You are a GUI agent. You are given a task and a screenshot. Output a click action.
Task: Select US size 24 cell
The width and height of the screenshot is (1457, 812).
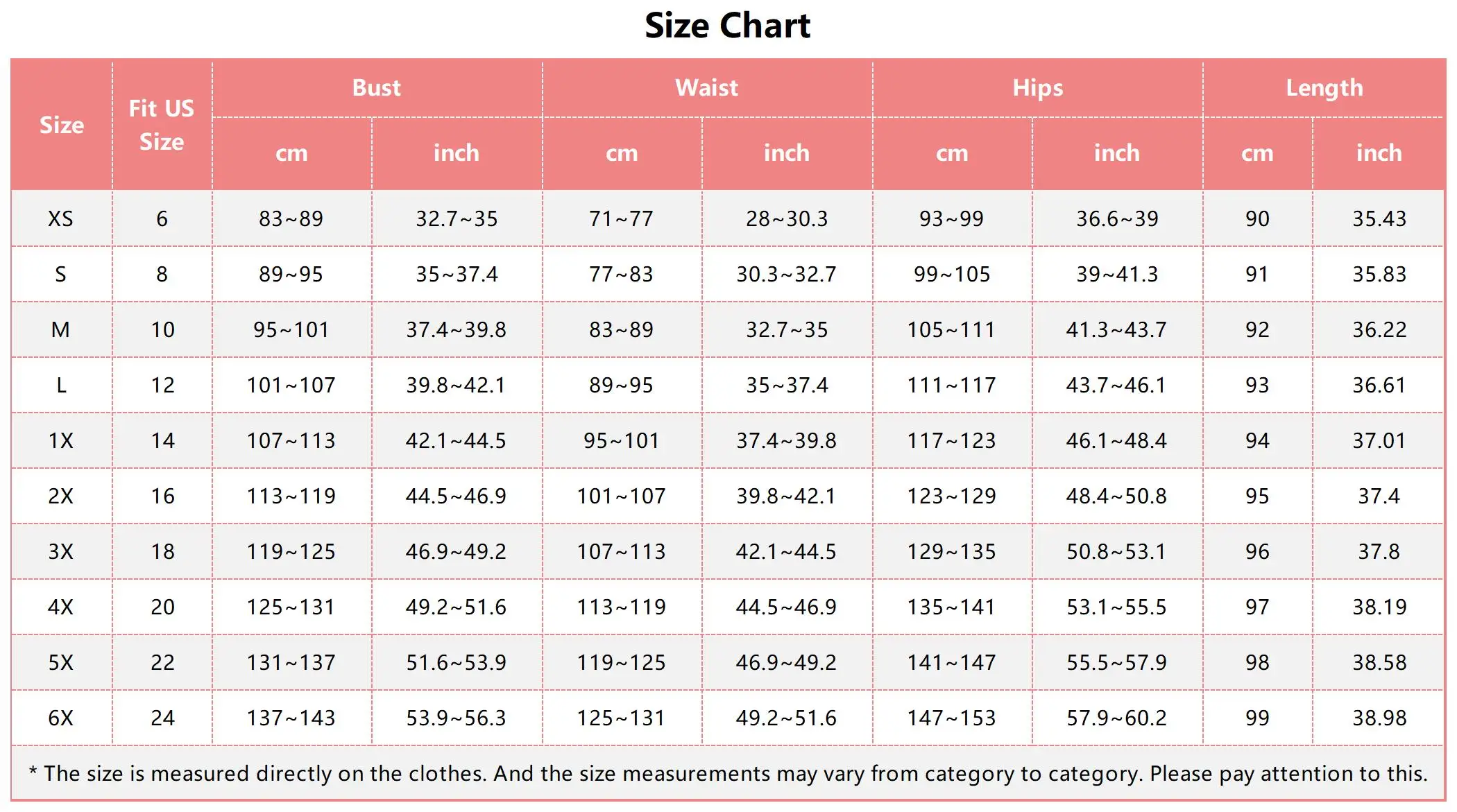162,718
